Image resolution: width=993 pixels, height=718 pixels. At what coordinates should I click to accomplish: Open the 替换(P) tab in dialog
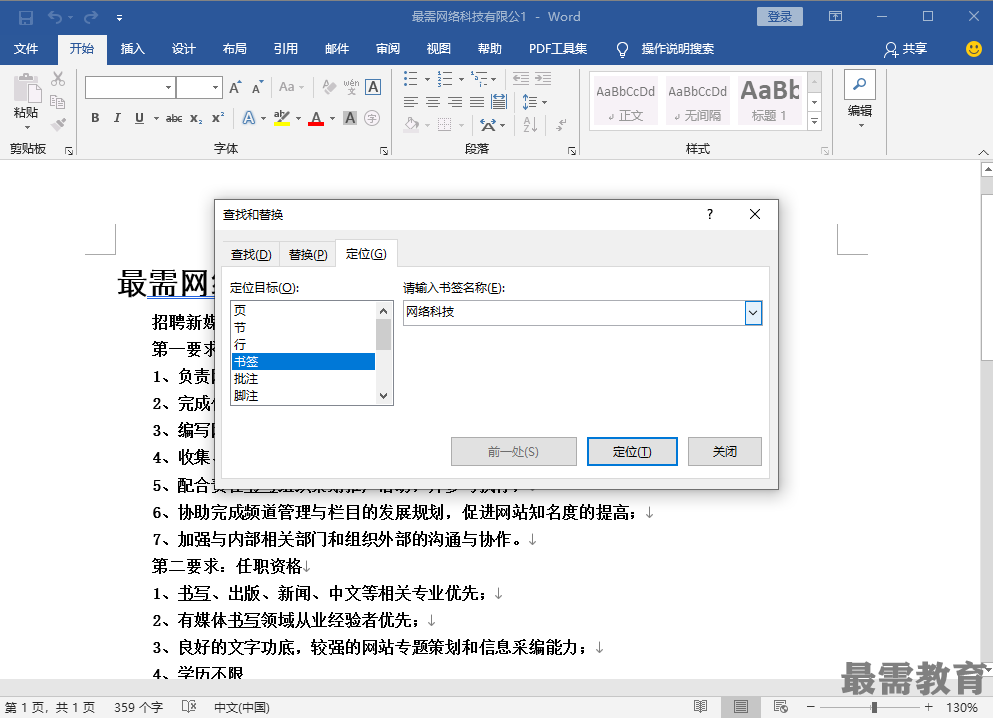[x=308, y=255]
